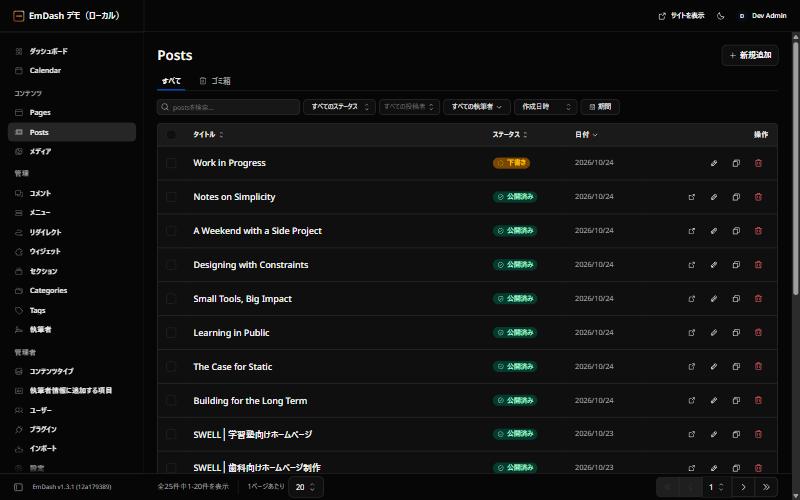The width and height of the screenshot is (800, 500).
Task: Duplicate the Designing with Constraints post
Action: point(736,265)
